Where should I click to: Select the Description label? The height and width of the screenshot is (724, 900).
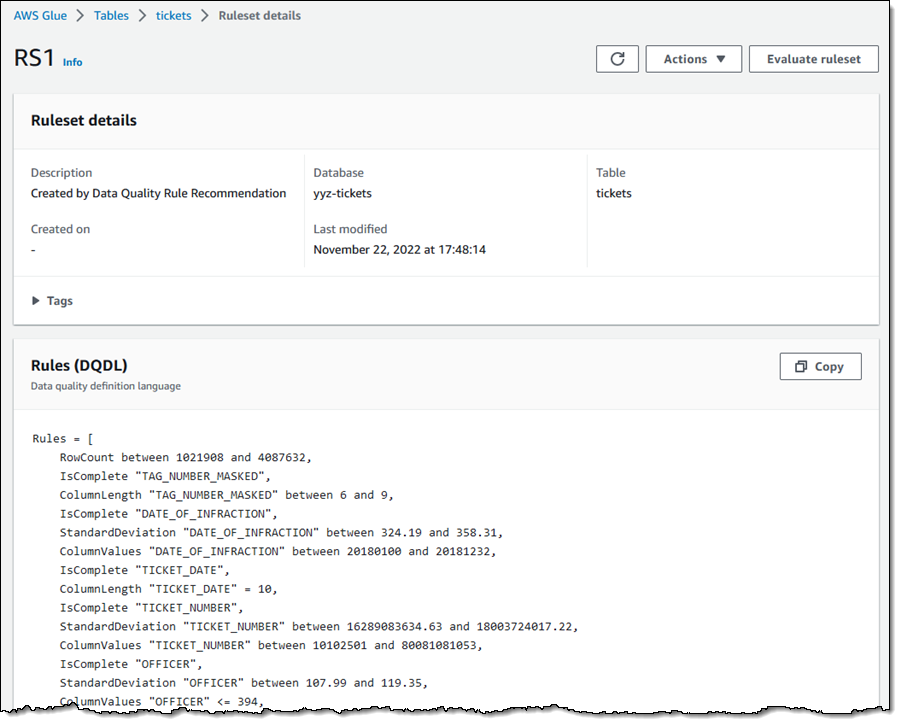pos(61,173)
